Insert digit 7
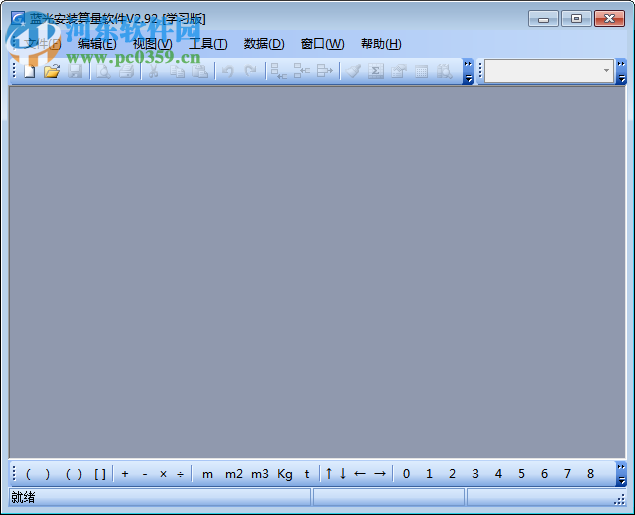Screen dimensions: 635x515 click(567, 474)
